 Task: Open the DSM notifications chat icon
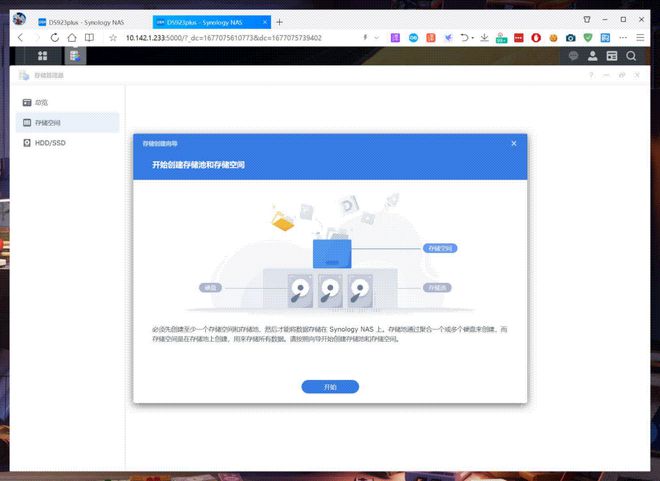pos(572,56)
